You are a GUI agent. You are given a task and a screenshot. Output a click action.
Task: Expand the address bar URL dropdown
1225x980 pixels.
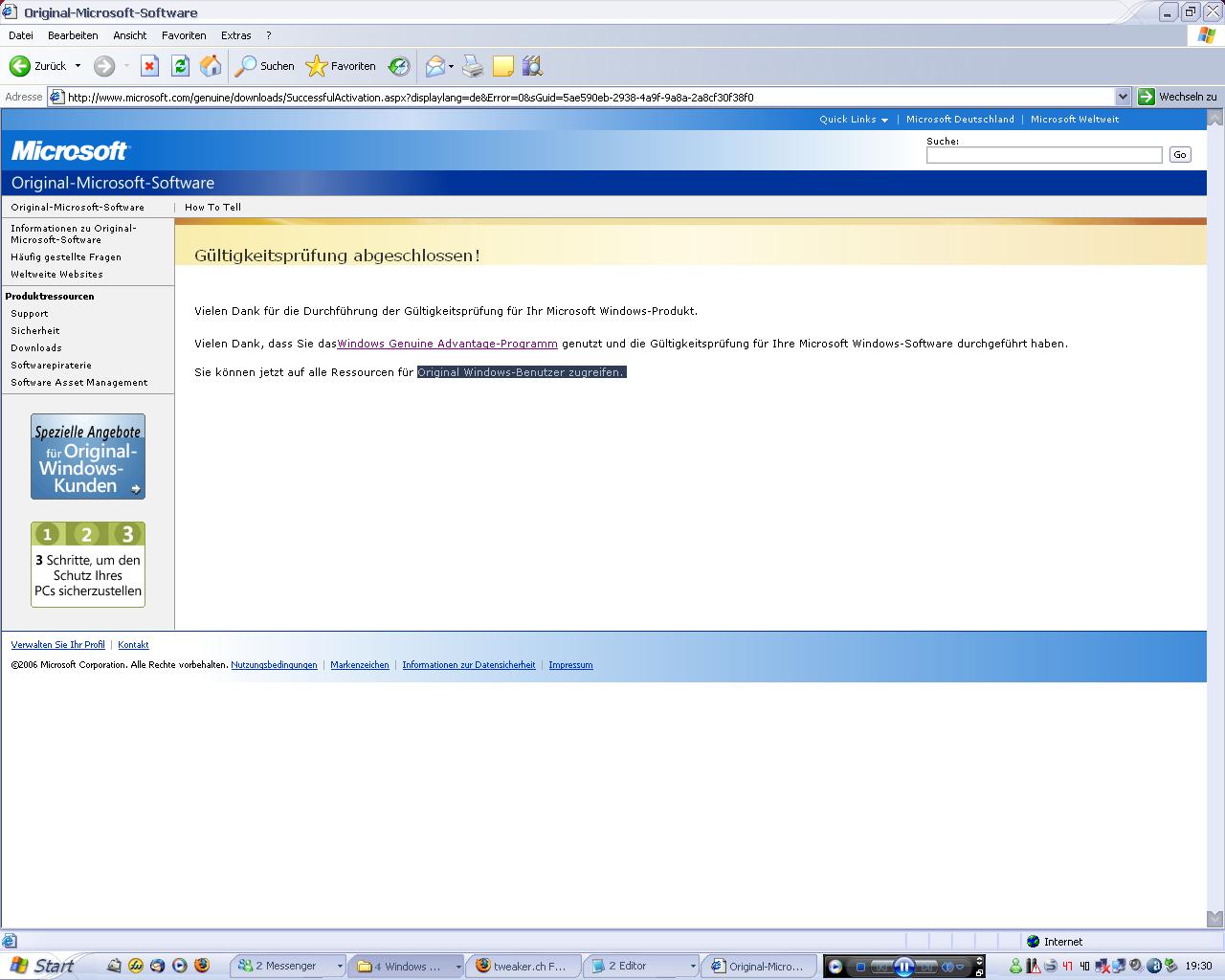click(1123, 97)
